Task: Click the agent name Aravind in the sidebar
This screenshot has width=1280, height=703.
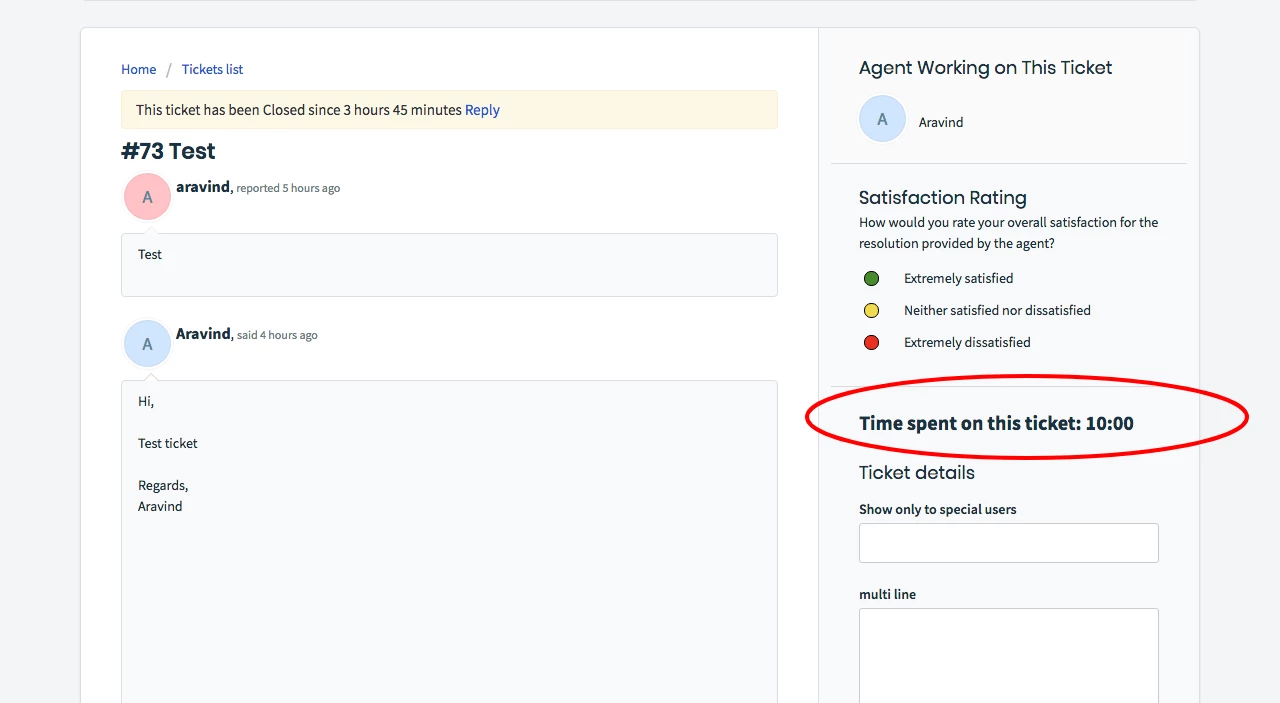Action: click(941, 122)
